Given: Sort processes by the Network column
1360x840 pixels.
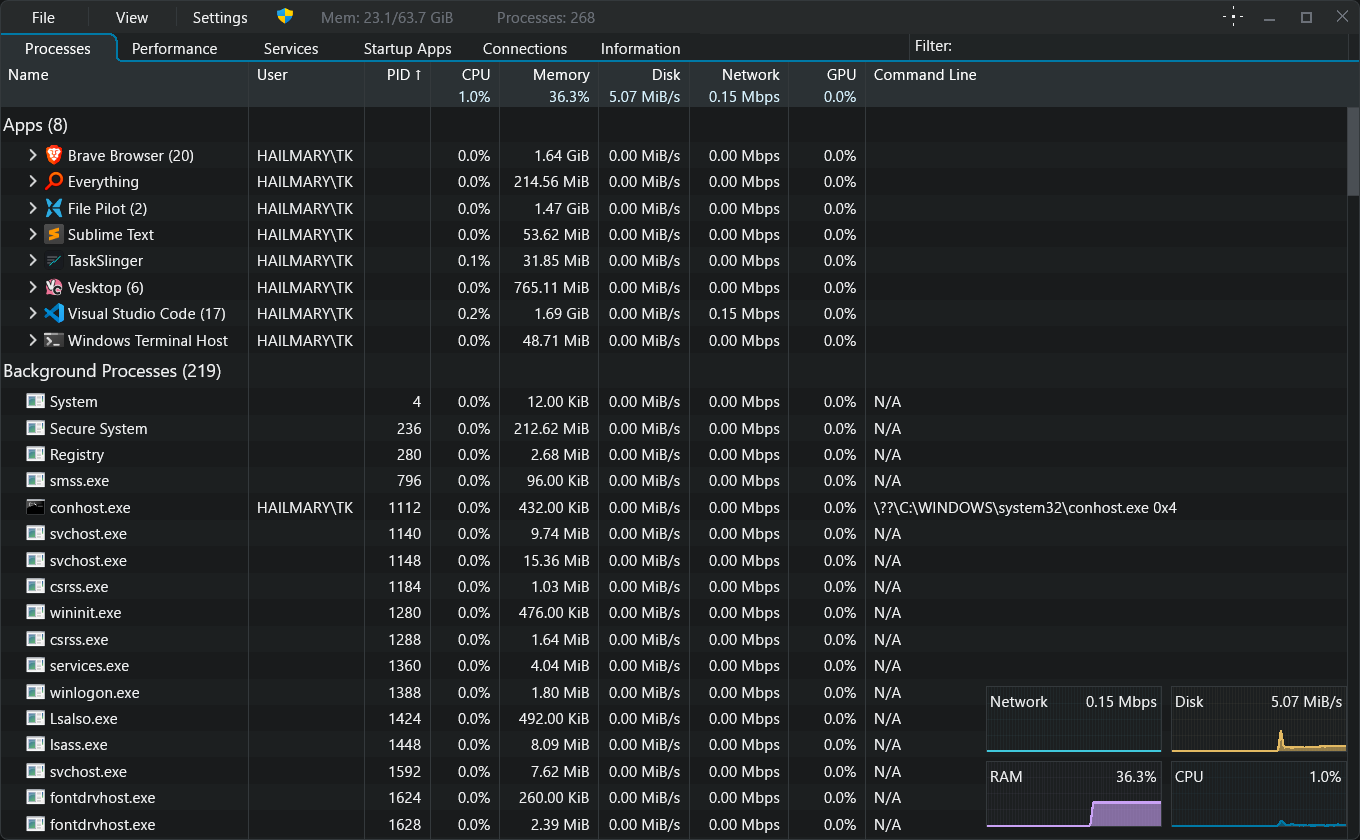Looking at the screenshot, I should pos(739,85).
